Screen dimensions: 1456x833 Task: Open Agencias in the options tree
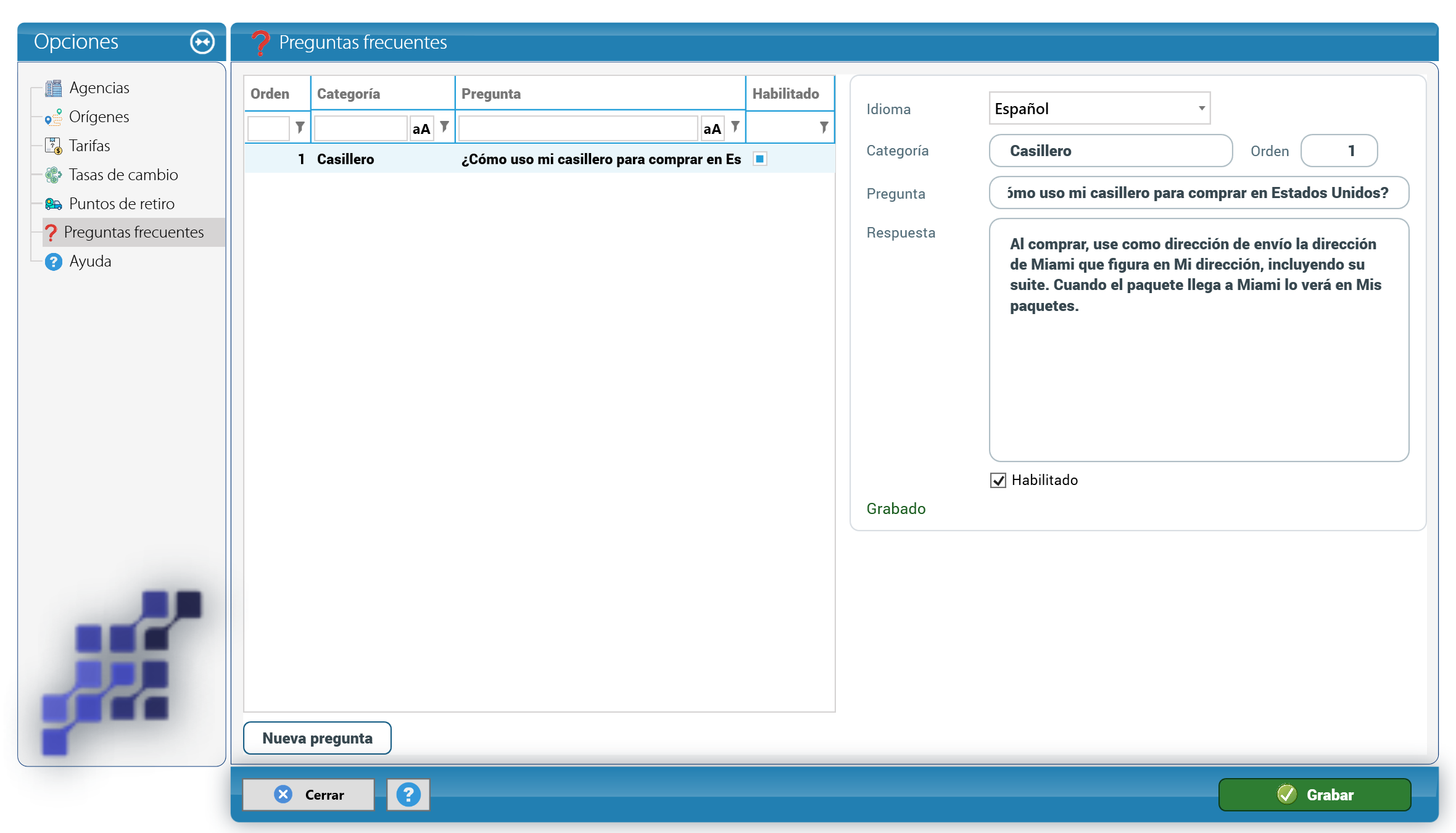(x=99, y=88)
